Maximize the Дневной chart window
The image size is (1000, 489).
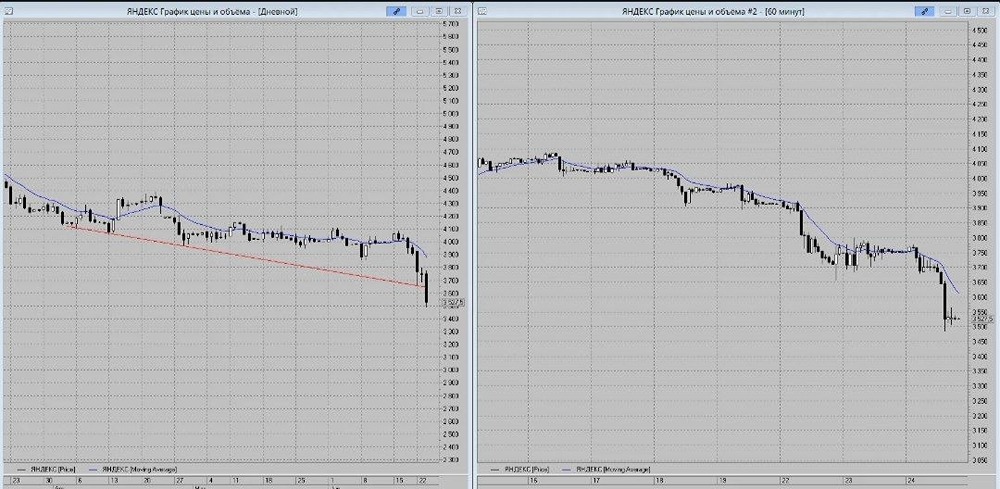(x=439, y=11)
